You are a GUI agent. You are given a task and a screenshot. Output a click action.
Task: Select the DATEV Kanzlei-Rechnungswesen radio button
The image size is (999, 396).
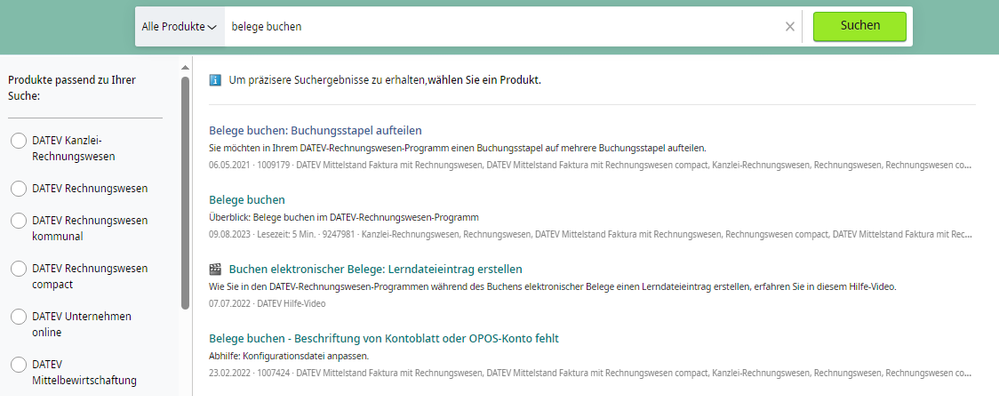click(x=18, y=141)
